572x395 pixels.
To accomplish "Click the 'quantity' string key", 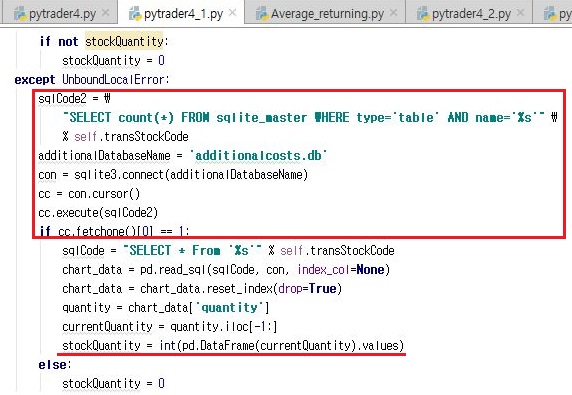I will point(229,307).
